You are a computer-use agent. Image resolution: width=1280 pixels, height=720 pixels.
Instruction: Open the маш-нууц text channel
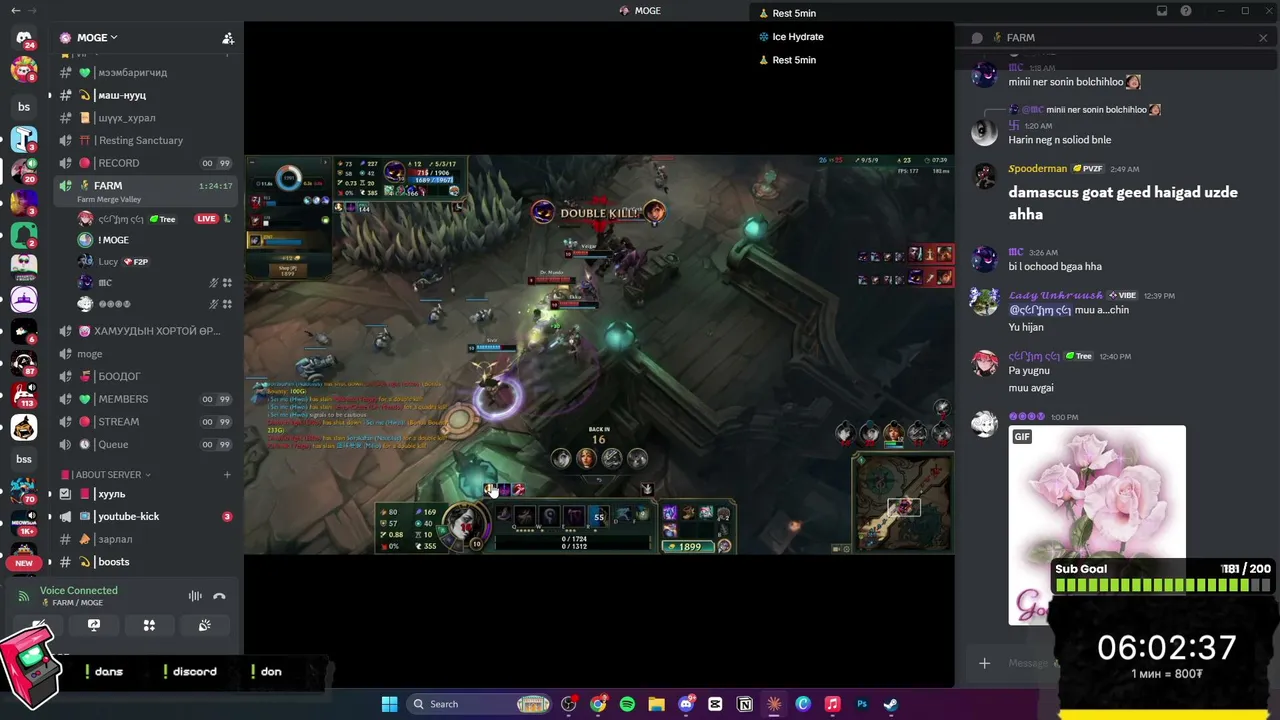146,95
